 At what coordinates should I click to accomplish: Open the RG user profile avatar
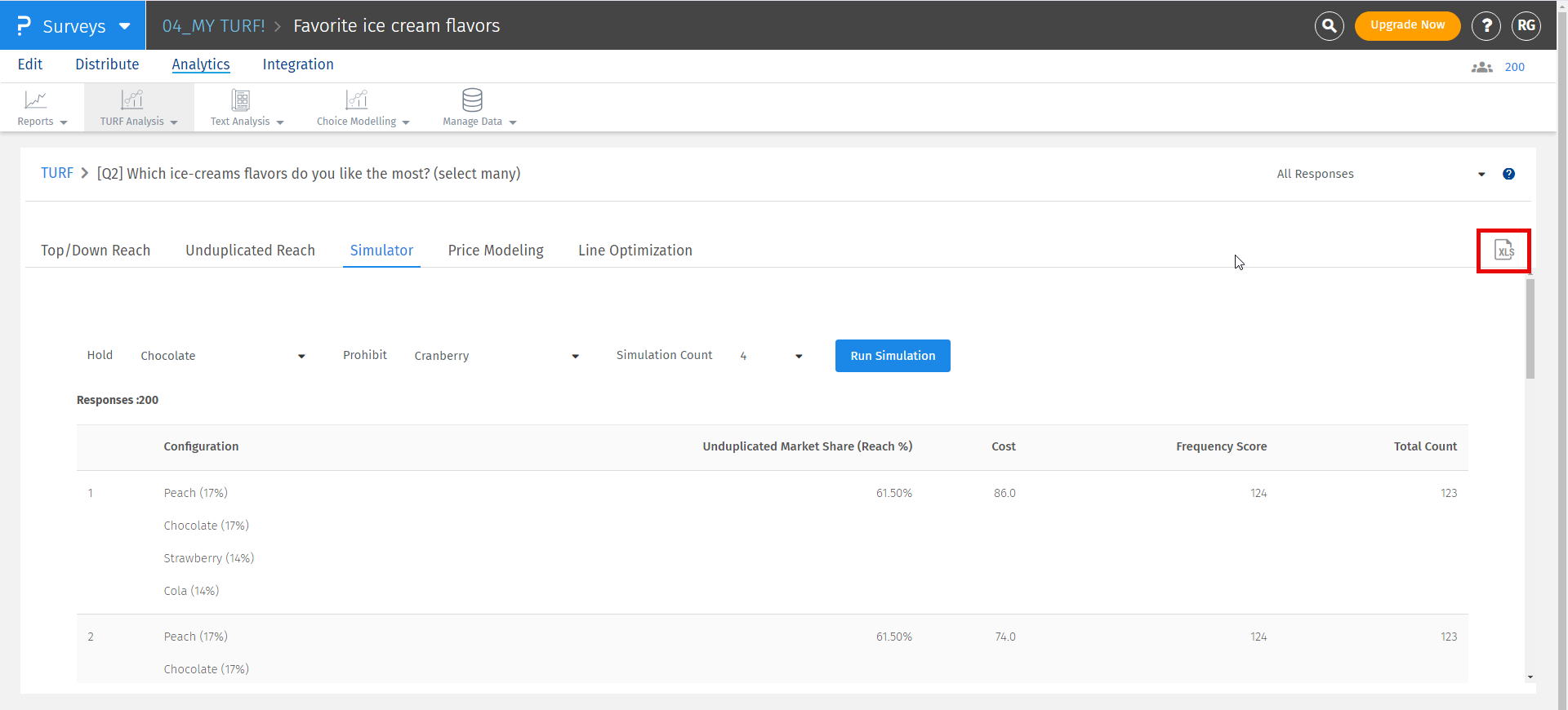(x=1526, y=26)
